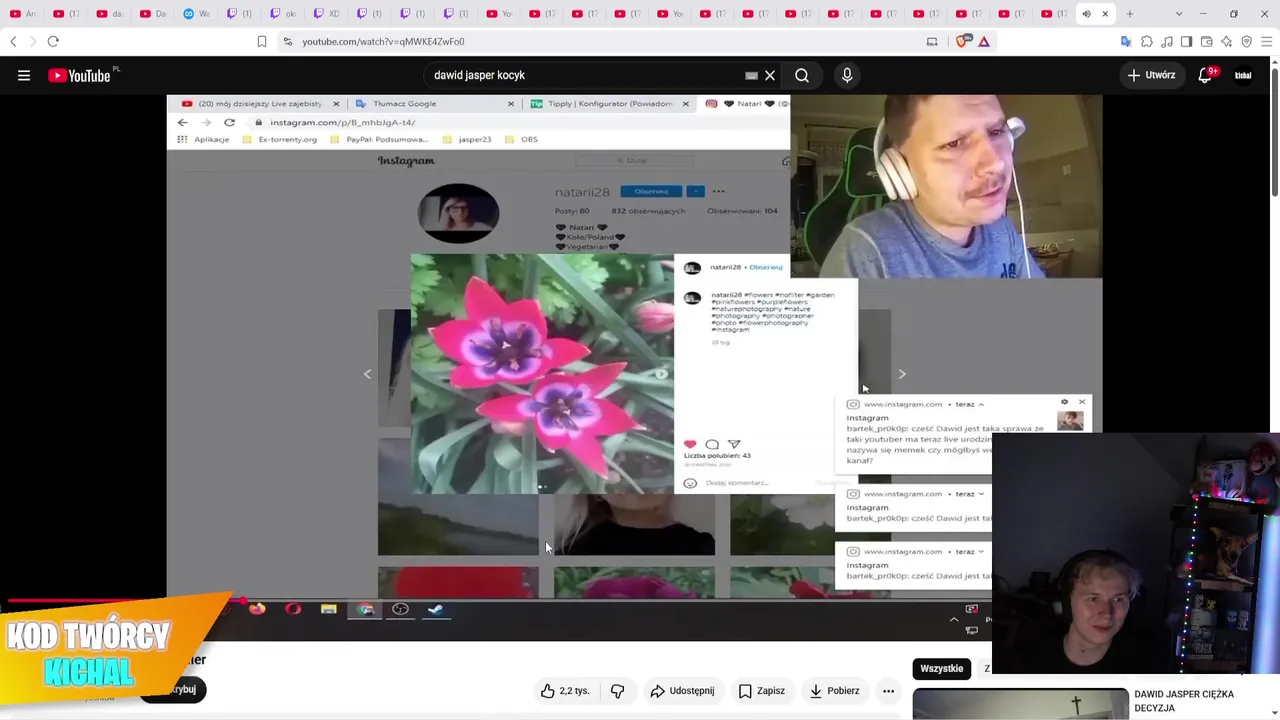Image resolution: width=1280 pixels, height=720 pixels.
Task: Open the 'DAWID JASPER CIĘŻKA DECYZJA' title link
Action: click(x=1184, y=701)
